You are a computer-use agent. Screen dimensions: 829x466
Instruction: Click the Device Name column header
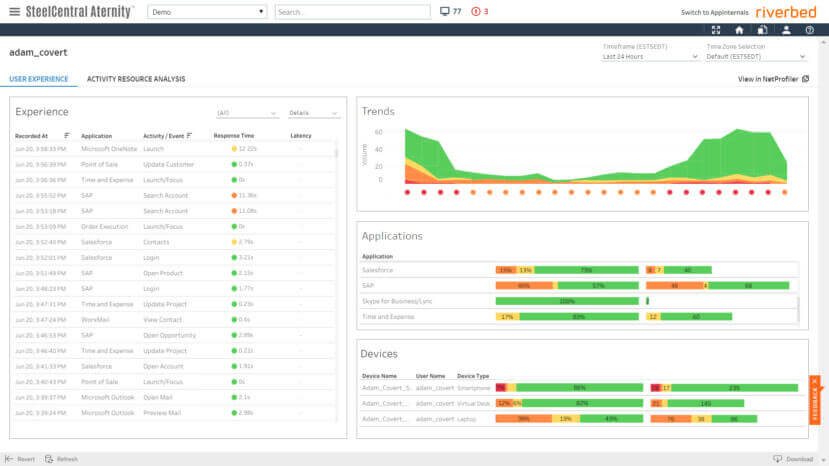(x=379, y=376)
